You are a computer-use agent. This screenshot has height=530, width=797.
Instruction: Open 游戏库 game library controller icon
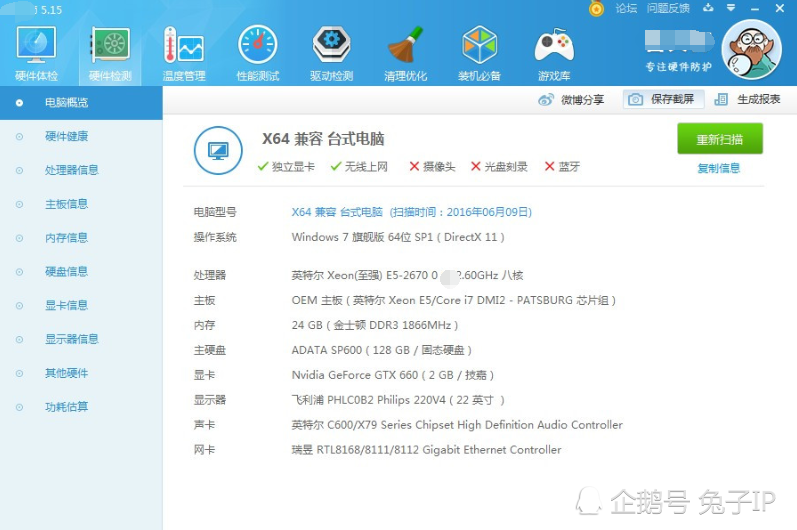(554, 53)
